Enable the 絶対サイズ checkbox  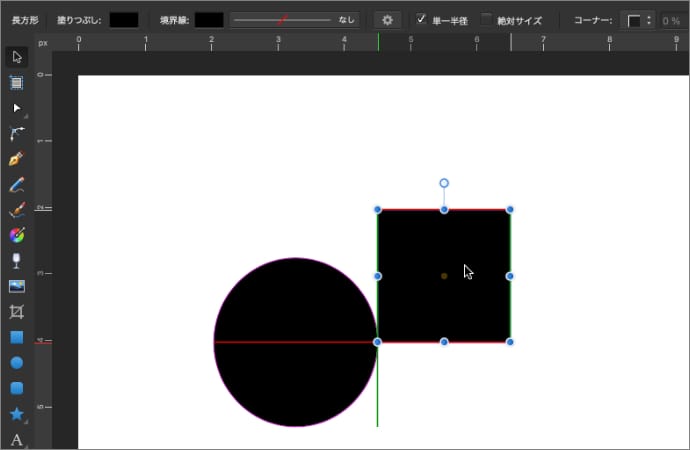click(x=487, y=19)
